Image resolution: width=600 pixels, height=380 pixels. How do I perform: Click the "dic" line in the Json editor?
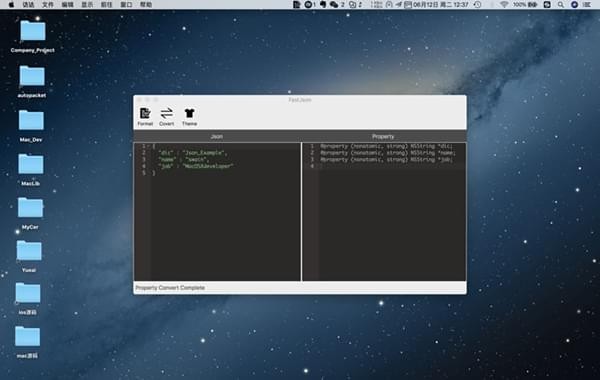coord(192,153)
